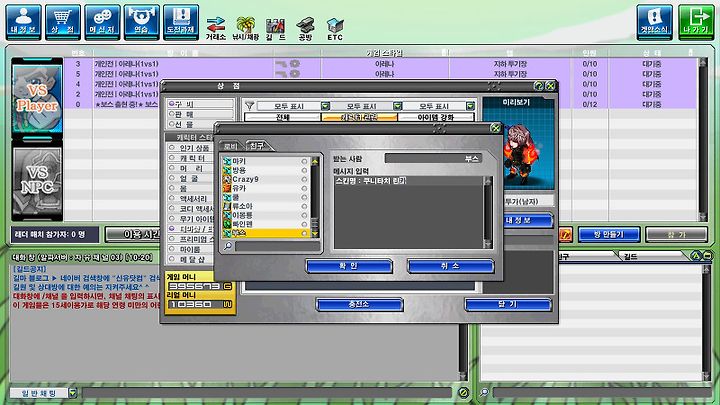Click the magnifier icon in bottom-right panel
Image resolution: width=720 pixels, height=405 pixels.
pos(484,392)
